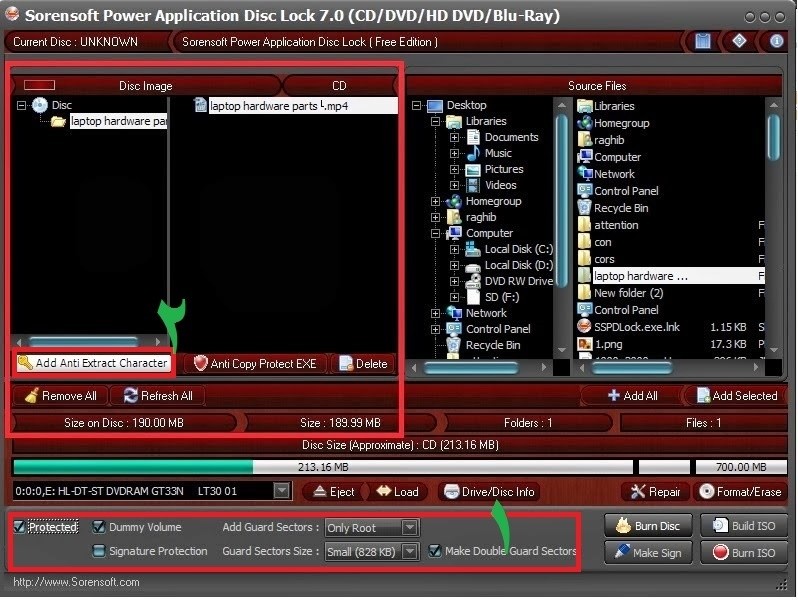Disable the Dummy Volume checkbox
798x600 pixels.
[99, 527]
